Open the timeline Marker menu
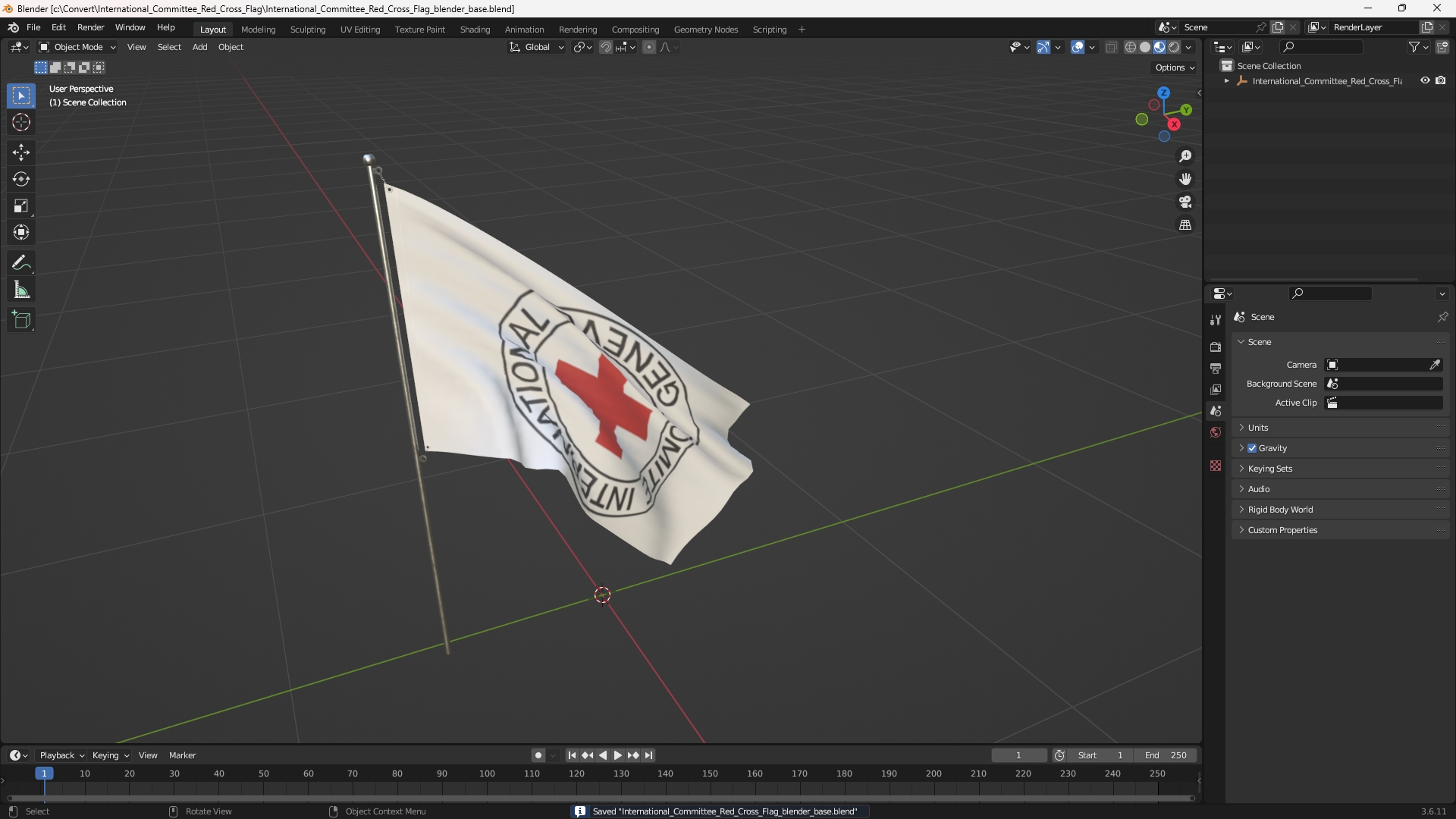1456x819 pixels. (182, 755)
